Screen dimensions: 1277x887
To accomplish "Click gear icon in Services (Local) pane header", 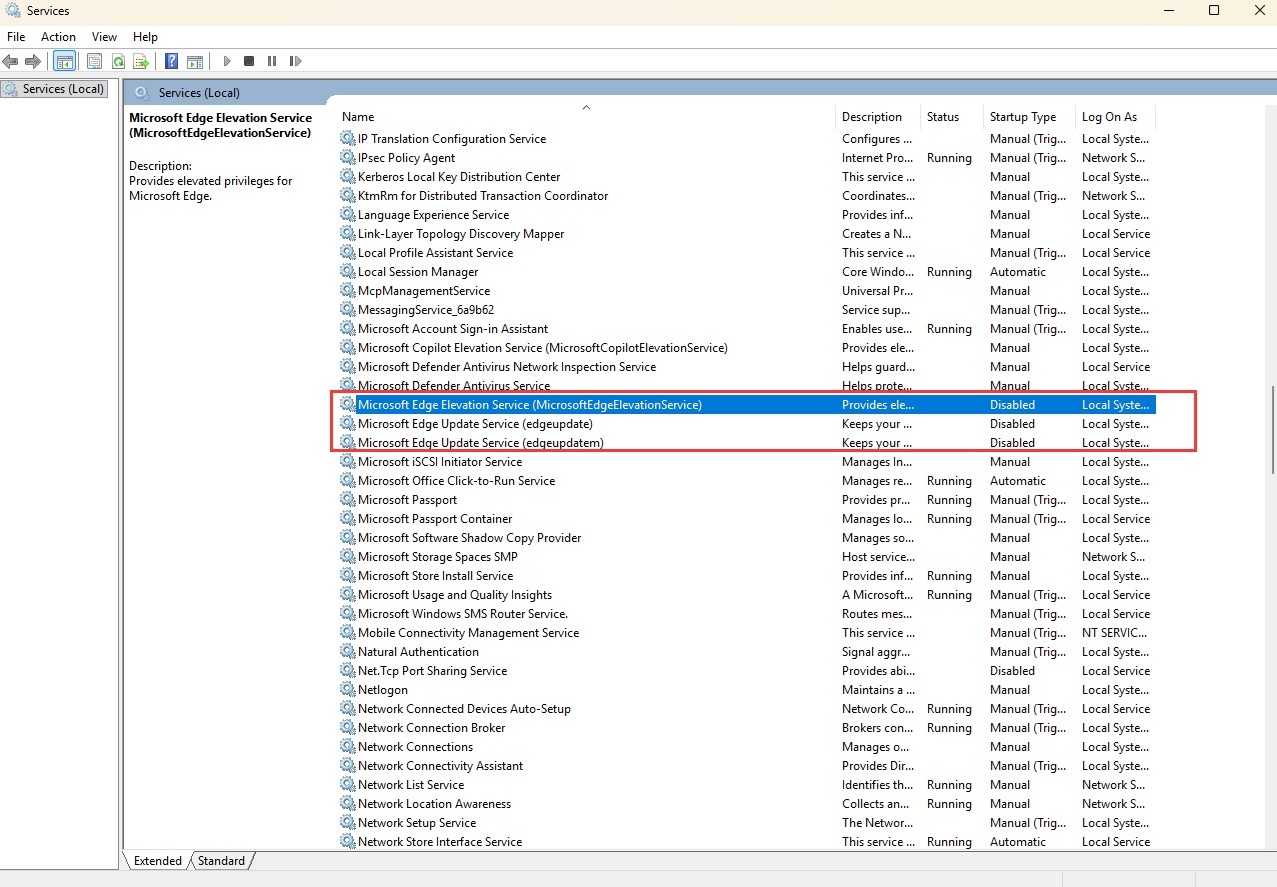I will coord(143,93).
